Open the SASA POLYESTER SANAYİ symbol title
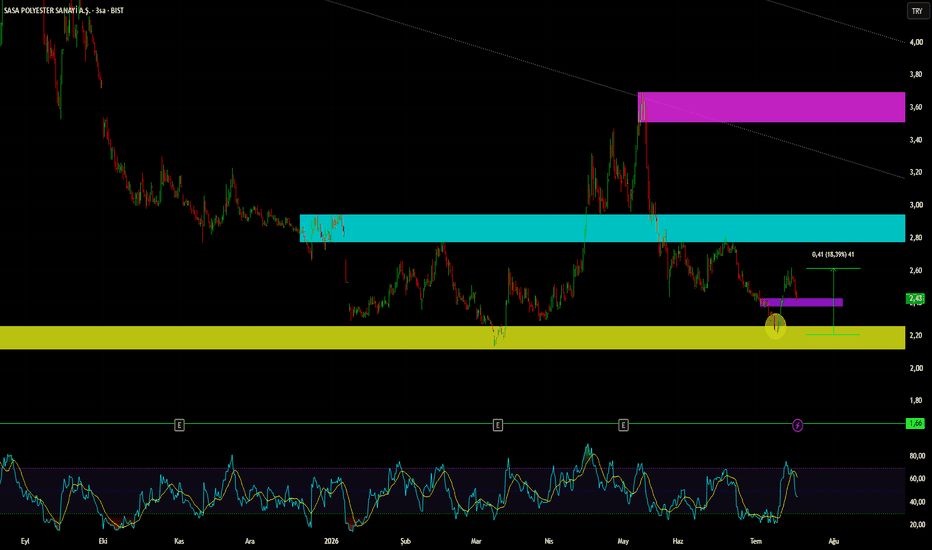The image size is (932, 550). click(64, 10)
